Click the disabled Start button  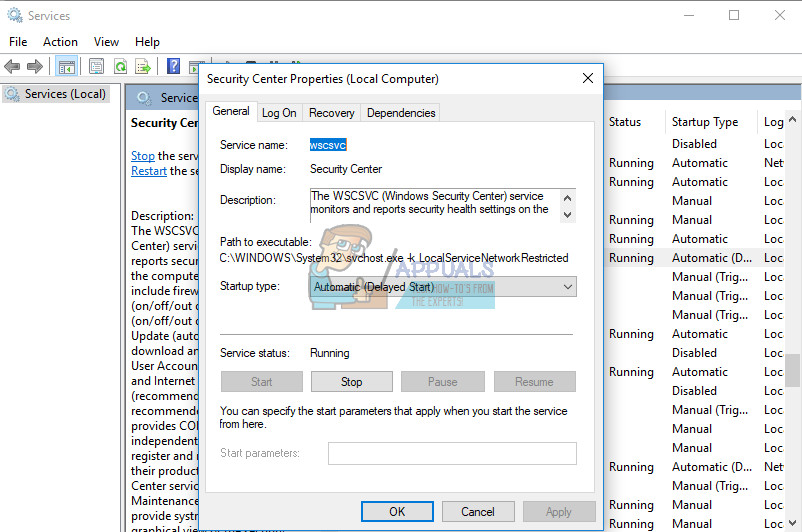click(x=261, y=382)
